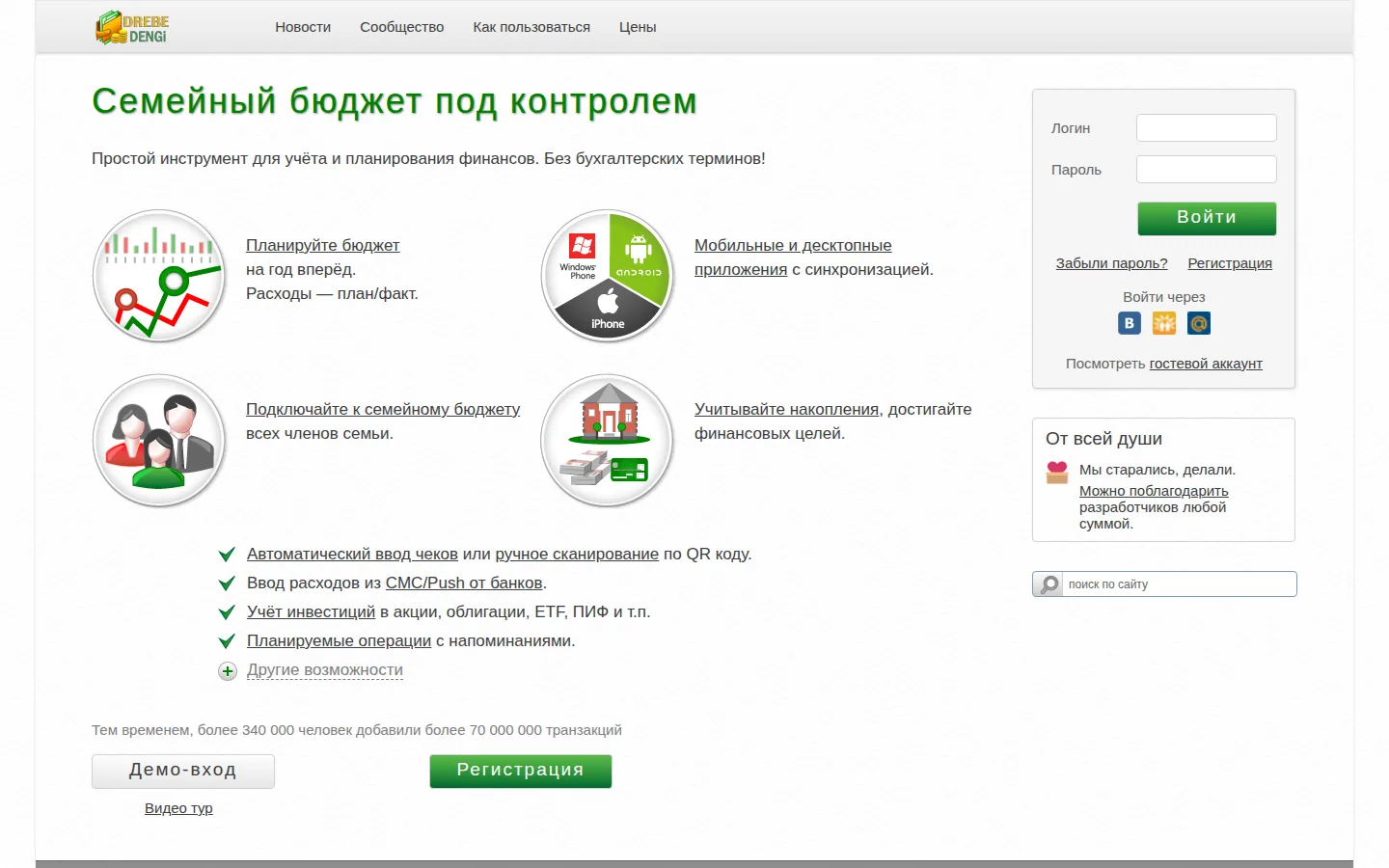The image size is (1389, 868).
Task: Open Как пользоваться menu item
Action: 531,27
